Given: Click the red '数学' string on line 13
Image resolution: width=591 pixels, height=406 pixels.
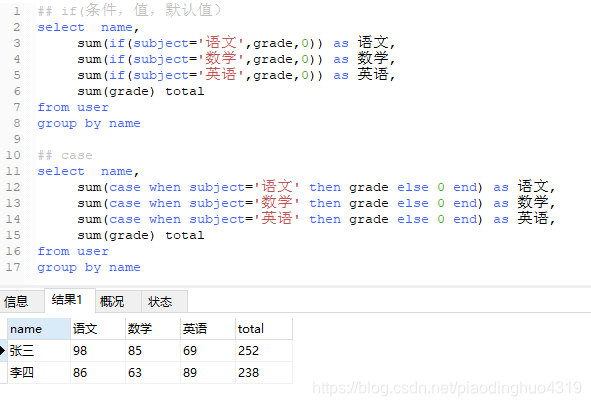Looking at the screenshot, I should click(277, 203).
